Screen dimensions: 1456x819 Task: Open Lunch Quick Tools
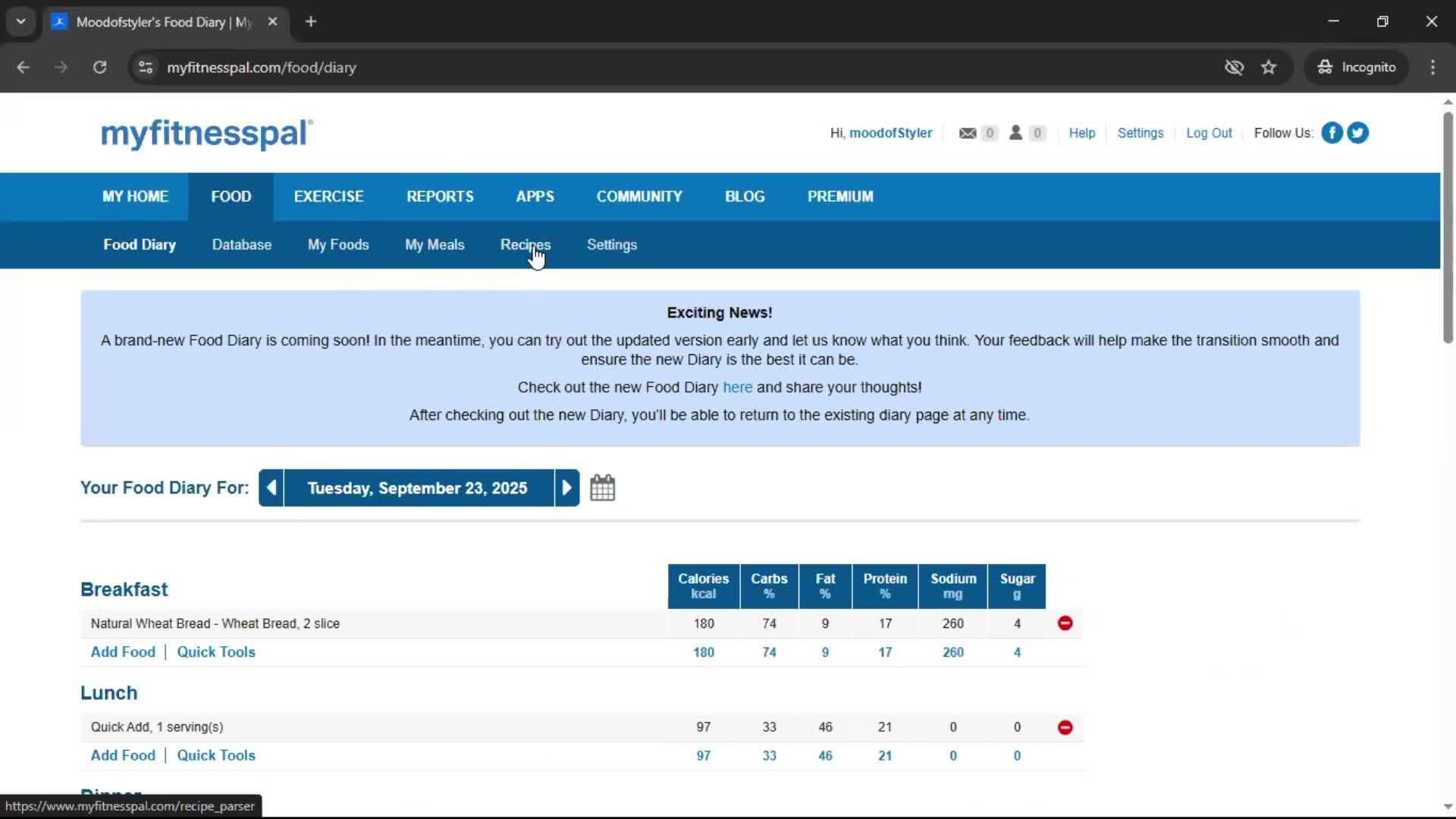pyautogui.click(x=216, y=755)
